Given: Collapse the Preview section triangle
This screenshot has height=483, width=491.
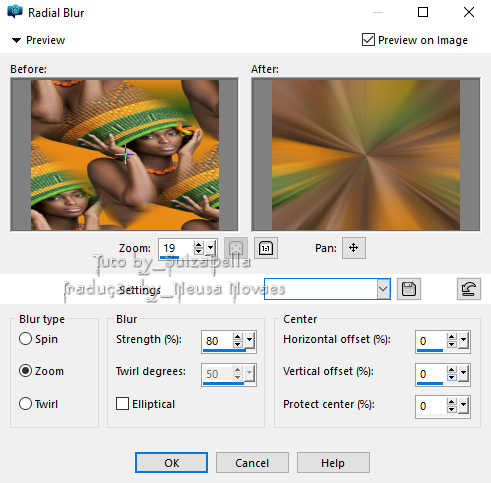Looking at the screenshot, I should (16, 41).
